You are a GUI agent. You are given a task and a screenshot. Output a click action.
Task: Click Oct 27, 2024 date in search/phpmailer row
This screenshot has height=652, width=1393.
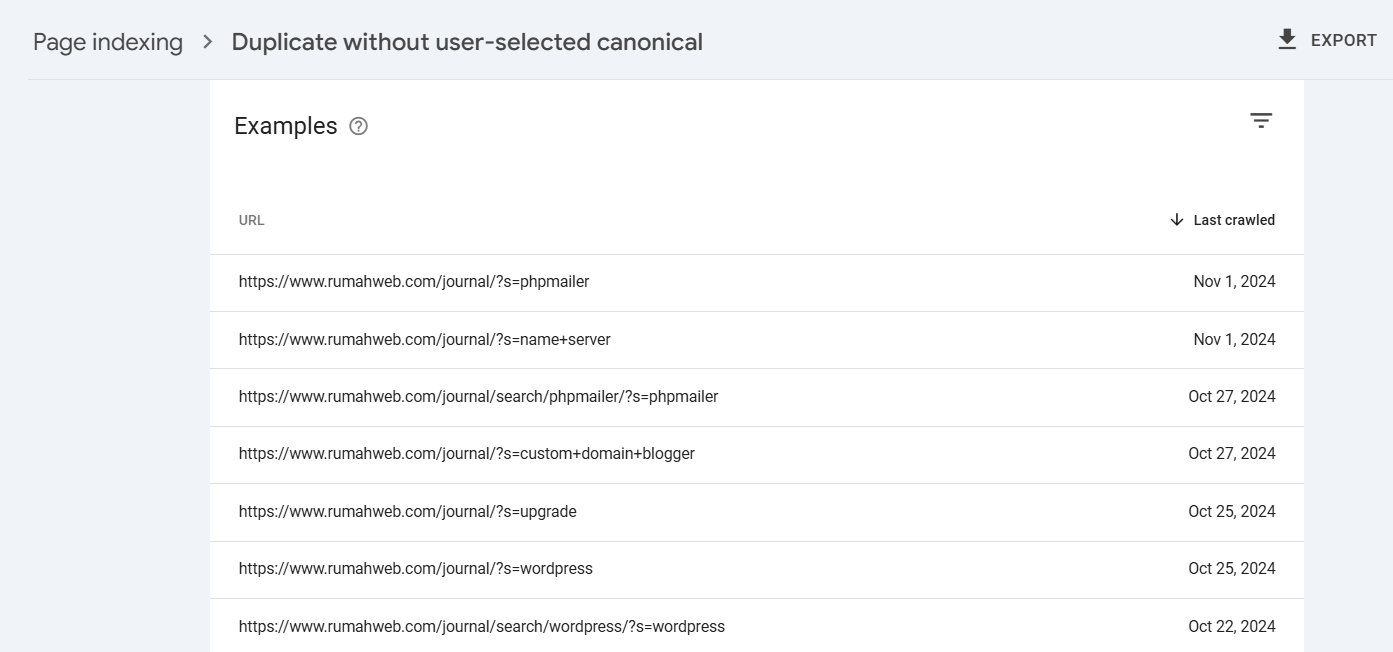[1232, 397]
